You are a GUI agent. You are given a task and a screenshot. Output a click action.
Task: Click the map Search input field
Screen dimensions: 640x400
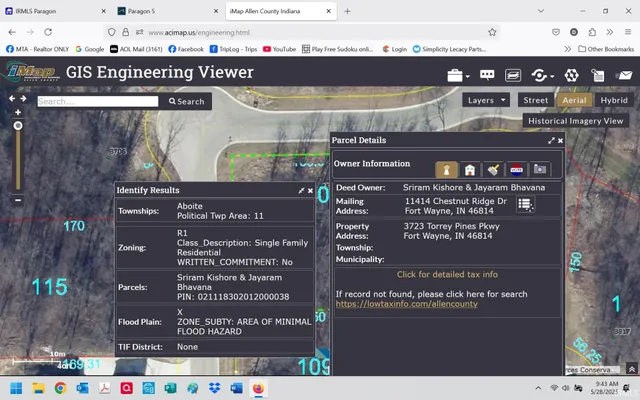(98, 101)
